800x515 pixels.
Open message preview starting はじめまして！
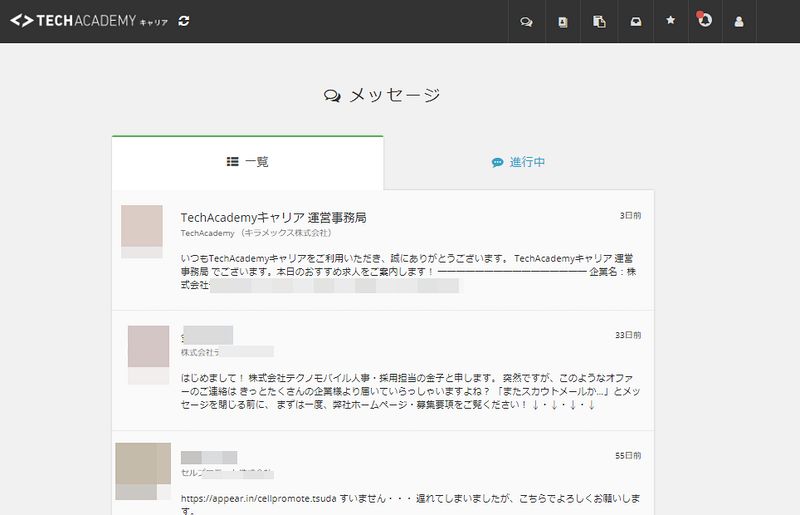(x=410, y=391)
